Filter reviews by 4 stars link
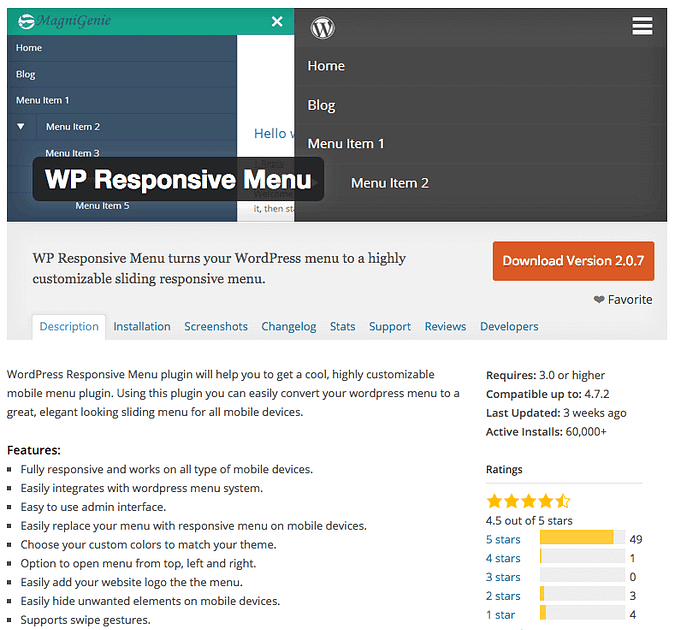This screenshot has height=630, width=675. pos(503,558)
